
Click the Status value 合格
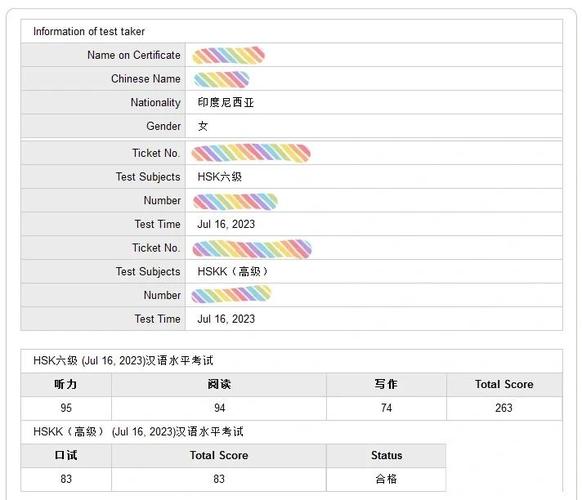[386, 479]
